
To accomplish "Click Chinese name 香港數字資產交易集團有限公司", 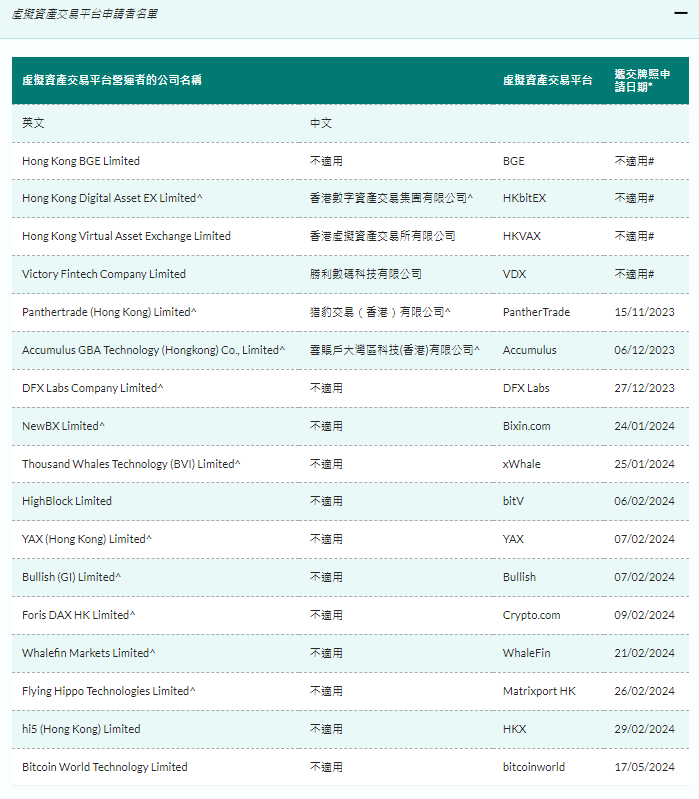I will 391,198.
